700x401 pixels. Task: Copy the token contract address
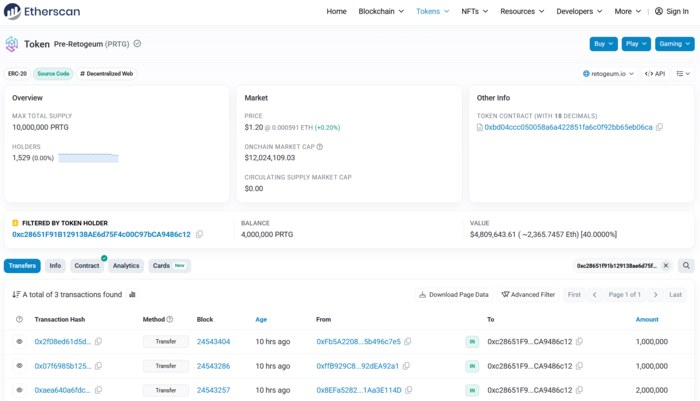coord(659,127)
